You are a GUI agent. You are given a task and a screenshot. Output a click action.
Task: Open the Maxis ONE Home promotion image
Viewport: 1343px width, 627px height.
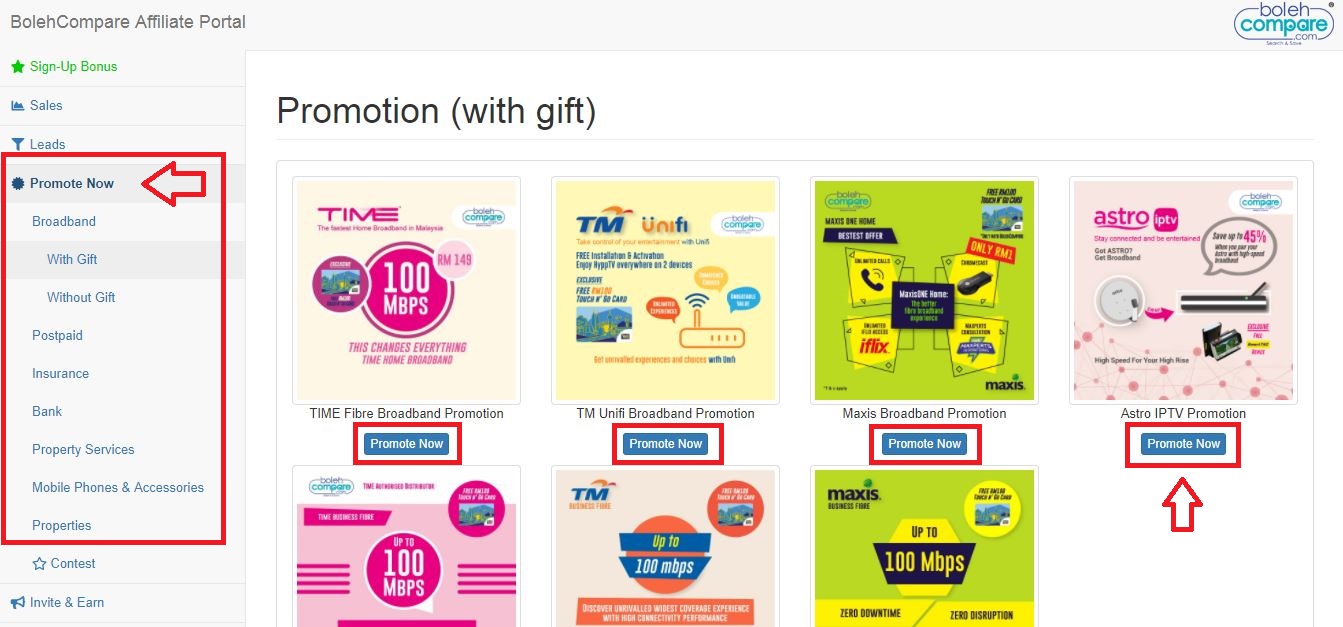point(924,290)
